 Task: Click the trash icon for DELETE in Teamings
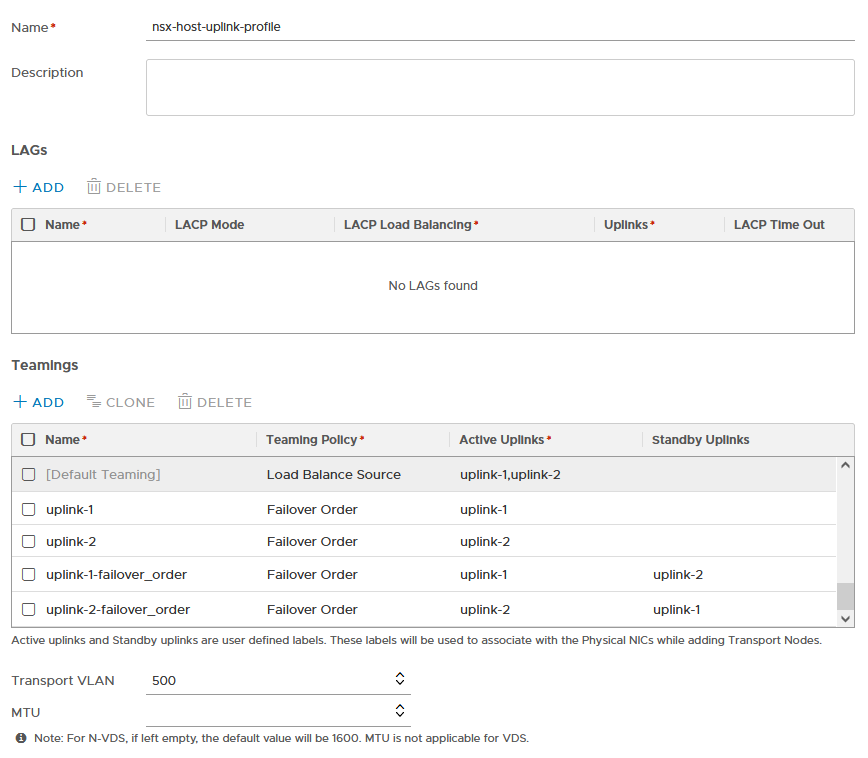click(185, 402)
